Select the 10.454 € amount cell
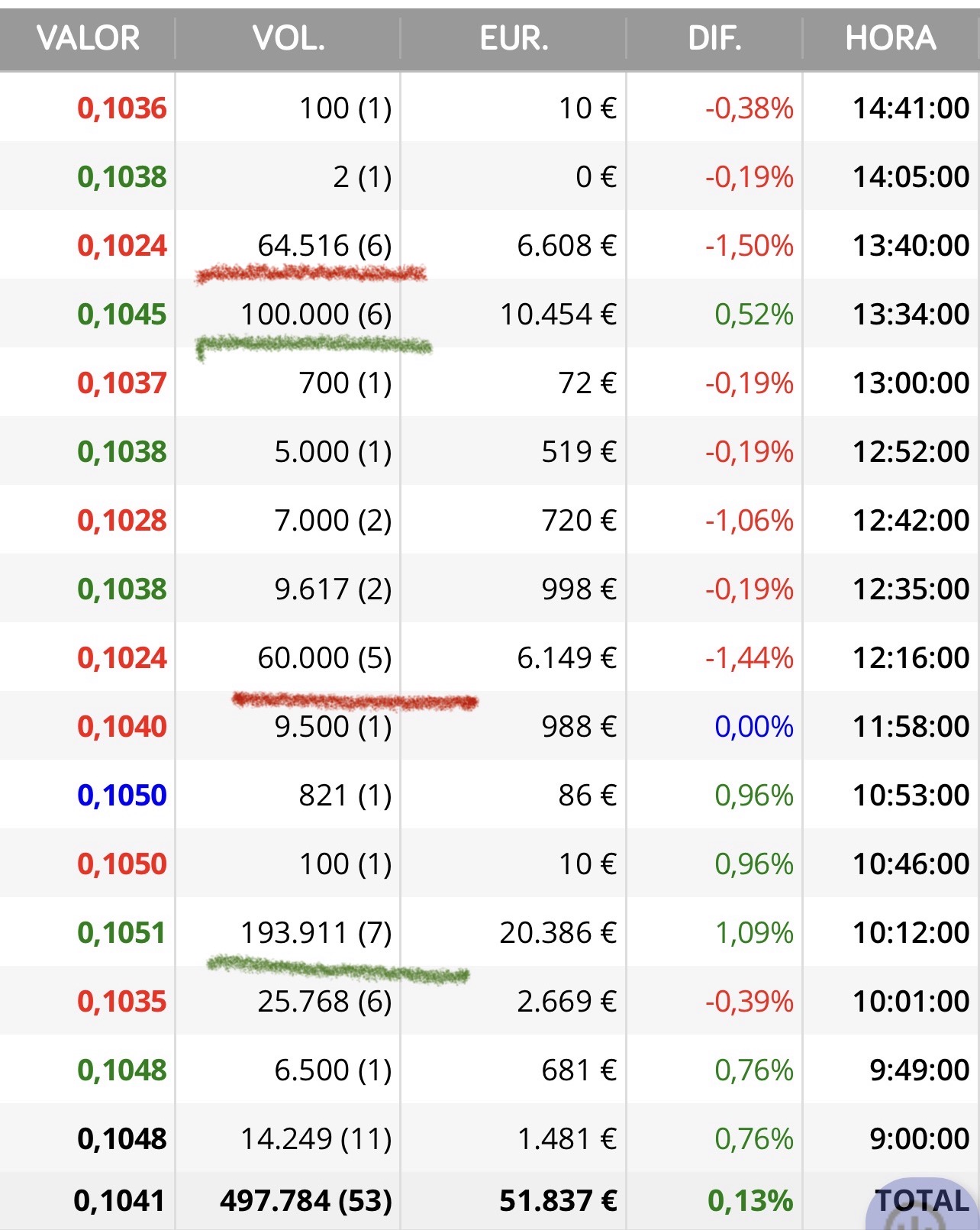The width and height of the screenshot is (980, 1230). click(x=558, y=315)
